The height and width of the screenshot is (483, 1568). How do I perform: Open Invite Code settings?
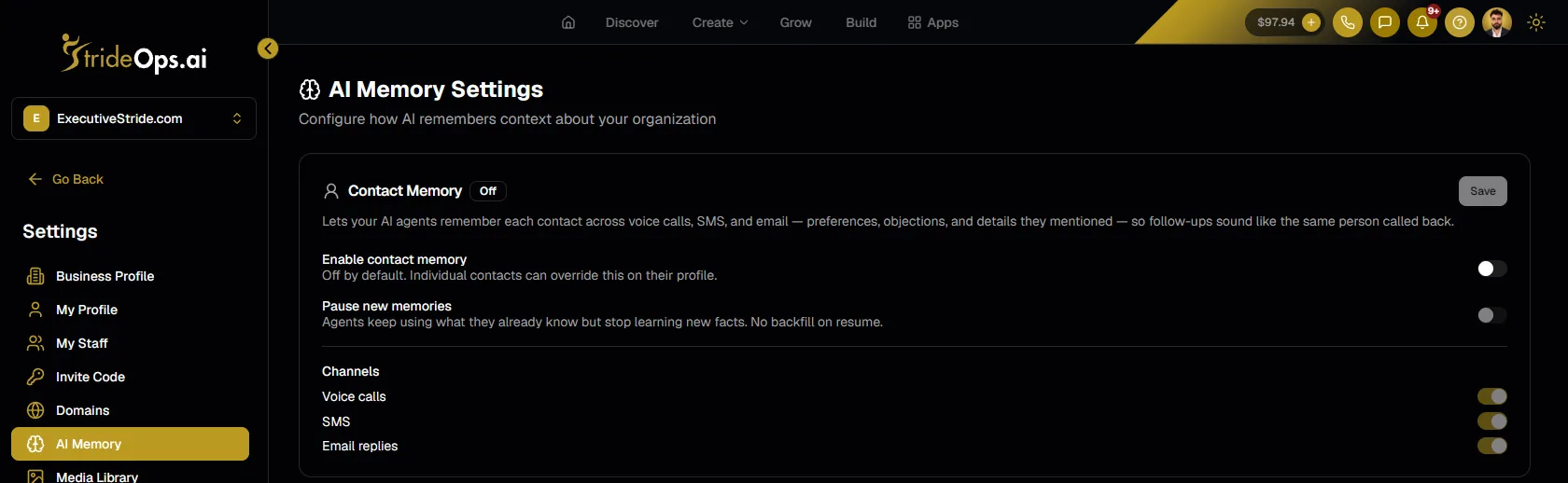[x=130, y=377]
